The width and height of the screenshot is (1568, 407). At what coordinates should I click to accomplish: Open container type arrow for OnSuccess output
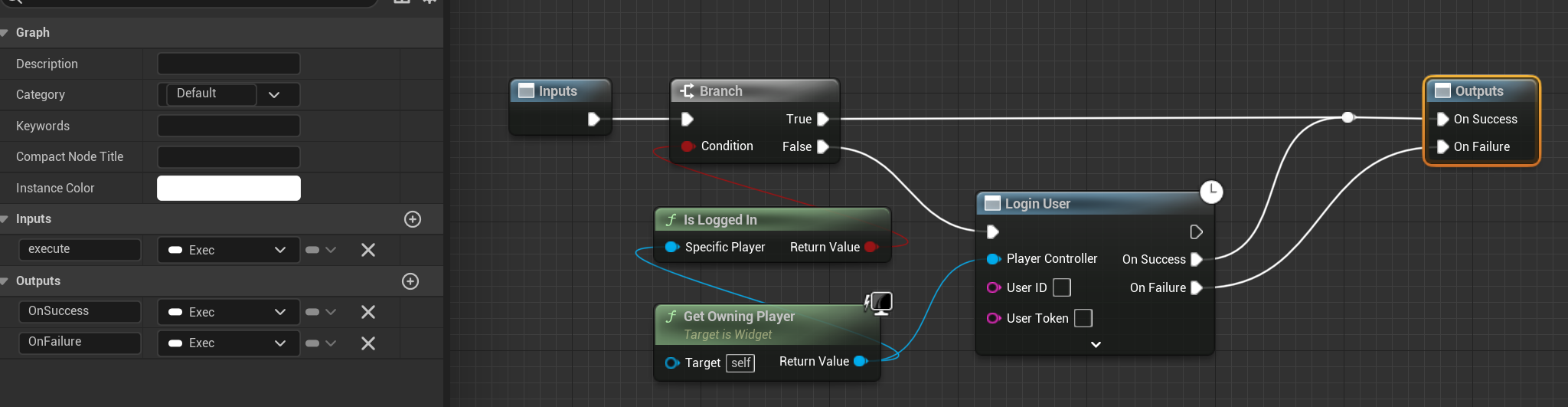[331, 312]
